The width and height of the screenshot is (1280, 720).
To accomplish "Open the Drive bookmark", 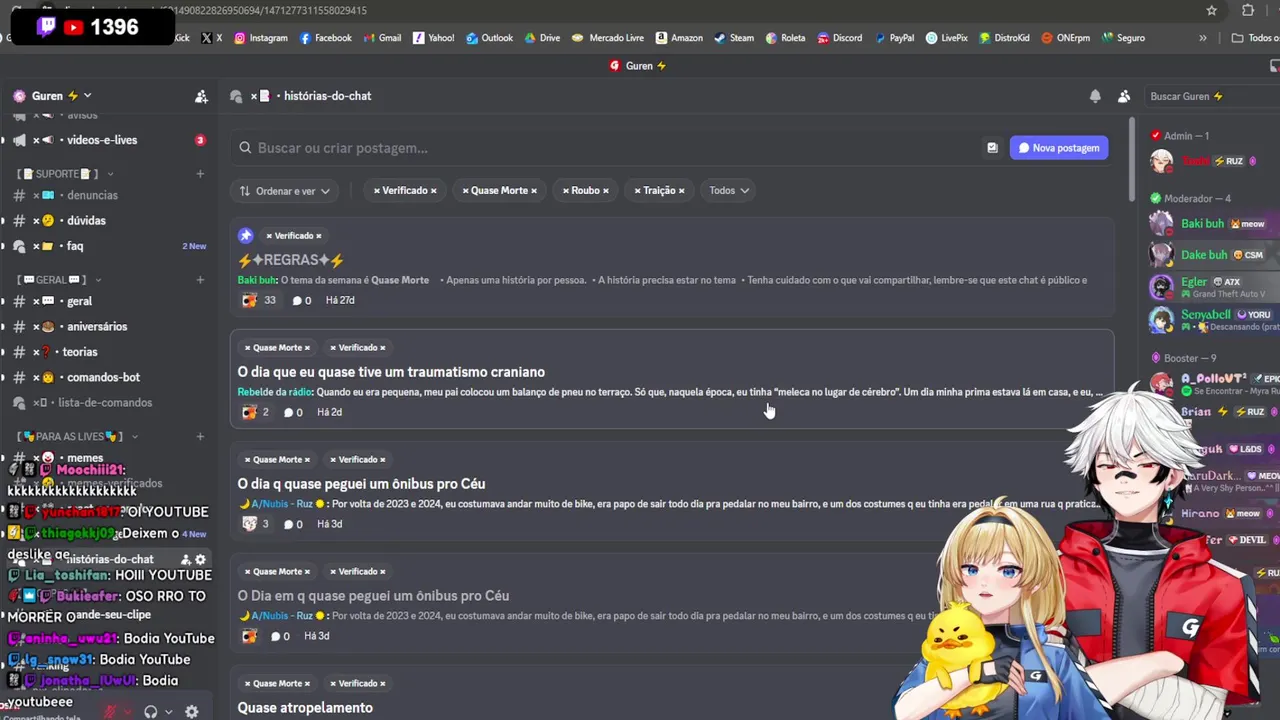I will [541, 38].
